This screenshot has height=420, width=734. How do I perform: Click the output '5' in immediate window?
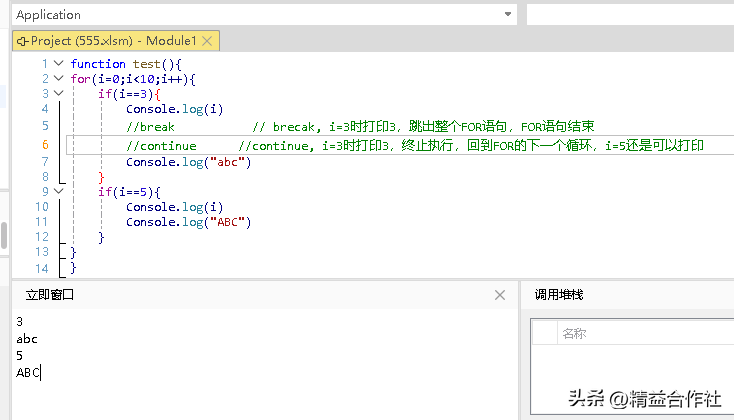coord(19,356)
